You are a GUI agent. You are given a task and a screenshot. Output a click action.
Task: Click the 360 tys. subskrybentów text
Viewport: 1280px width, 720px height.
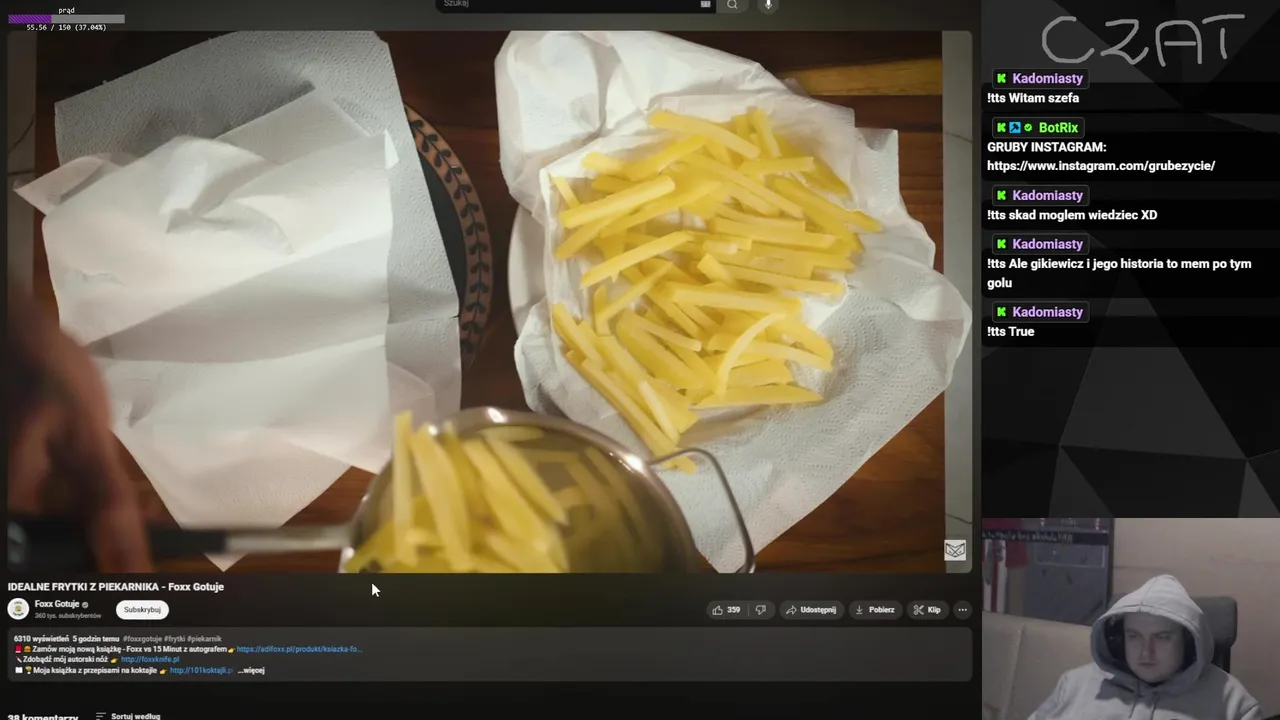68,616
